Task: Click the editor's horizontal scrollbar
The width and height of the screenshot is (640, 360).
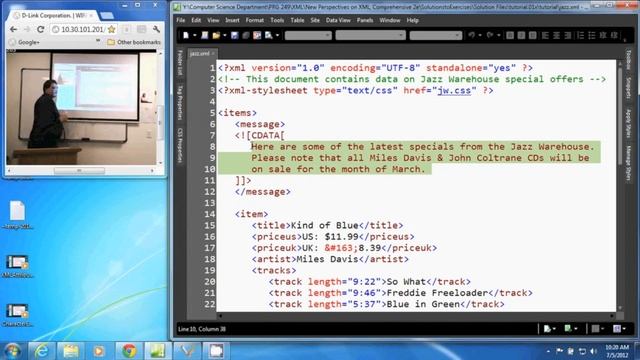Action: (x=416, y=316)
